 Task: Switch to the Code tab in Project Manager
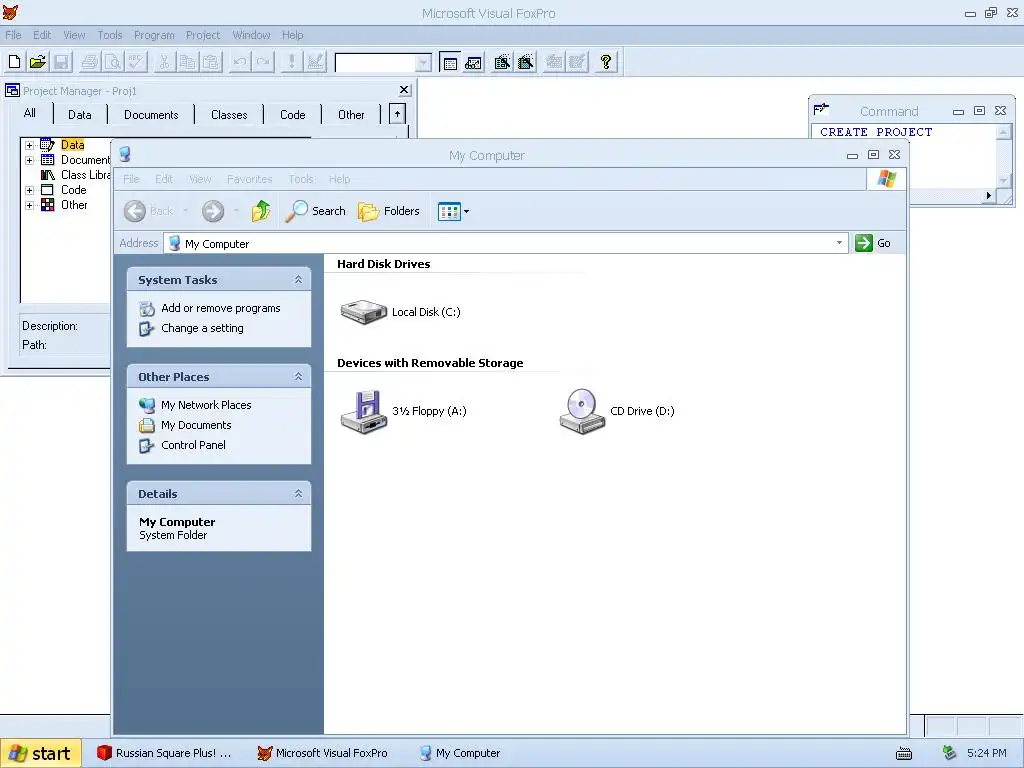(293, 115)
